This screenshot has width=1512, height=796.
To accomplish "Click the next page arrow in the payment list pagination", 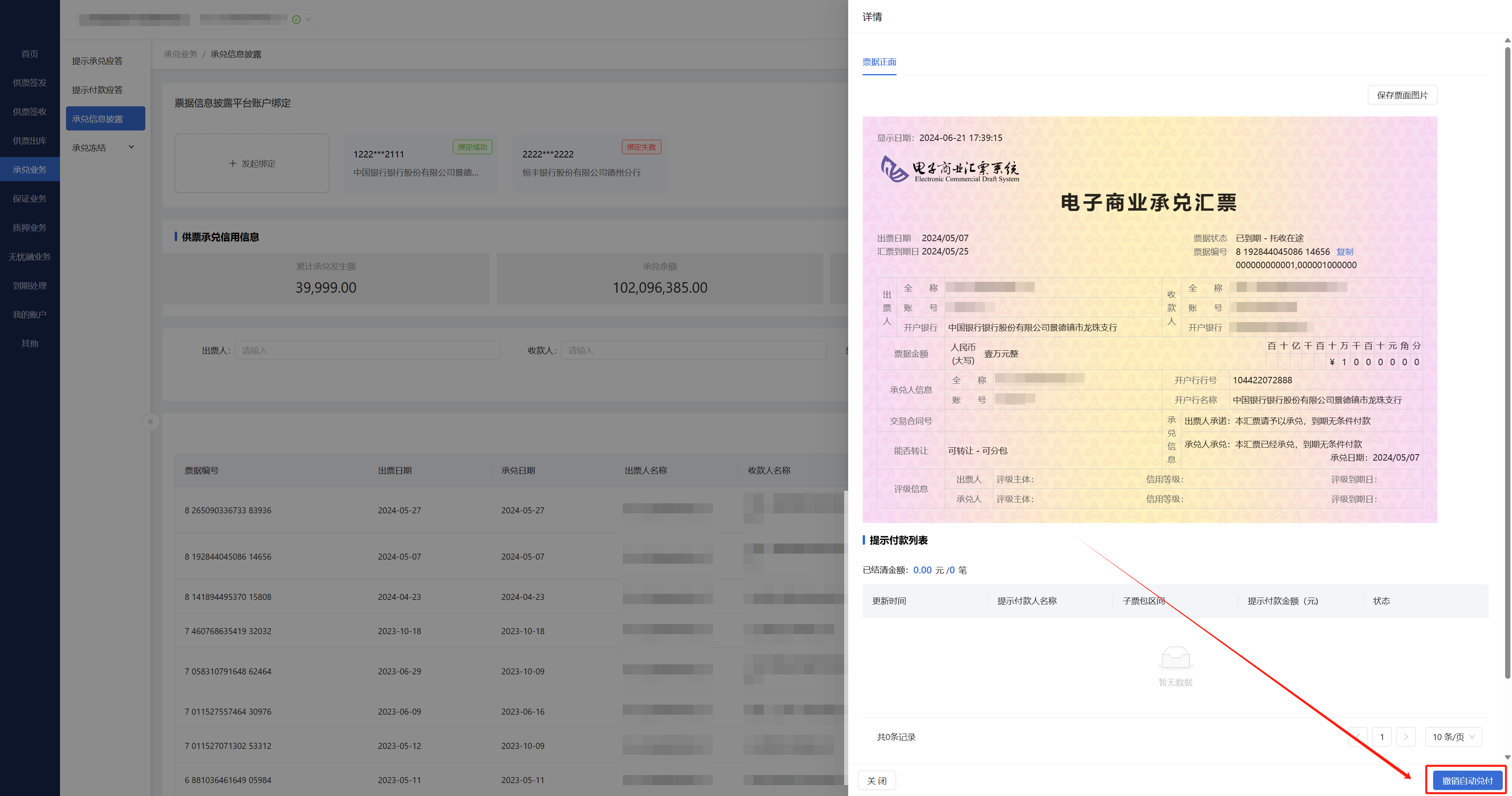I will [1406, 737].
